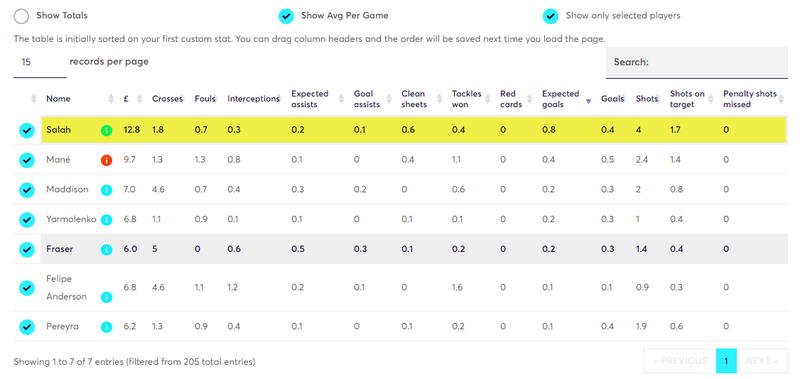Sort table by the Name column
800x379 pixels.
tap(58, 99)
